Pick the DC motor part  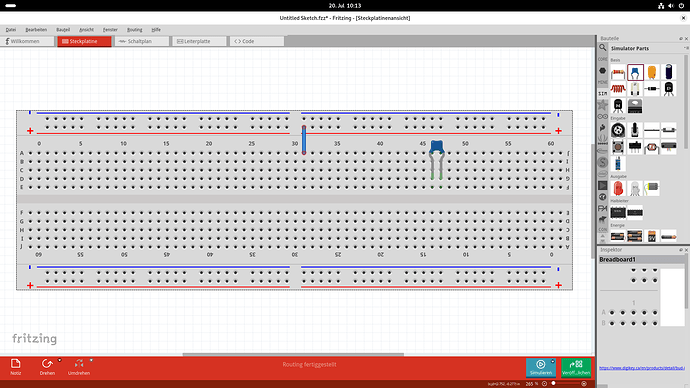652,188
